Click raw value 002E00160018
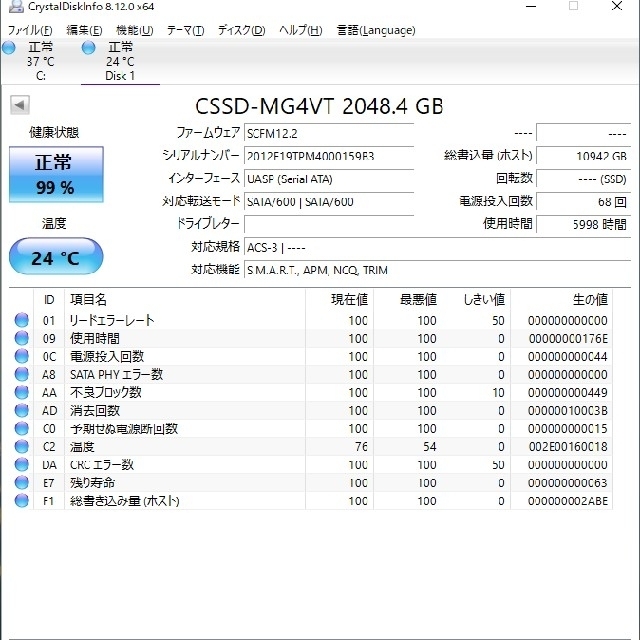This screenshot has height=640, width=640. point(568,447)
